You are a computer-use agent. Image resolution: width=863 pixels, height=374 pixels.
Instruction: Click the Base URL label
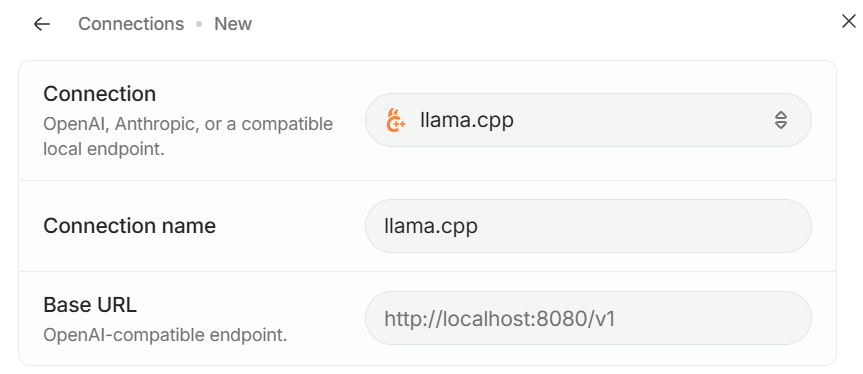click(x=90, y=305)
